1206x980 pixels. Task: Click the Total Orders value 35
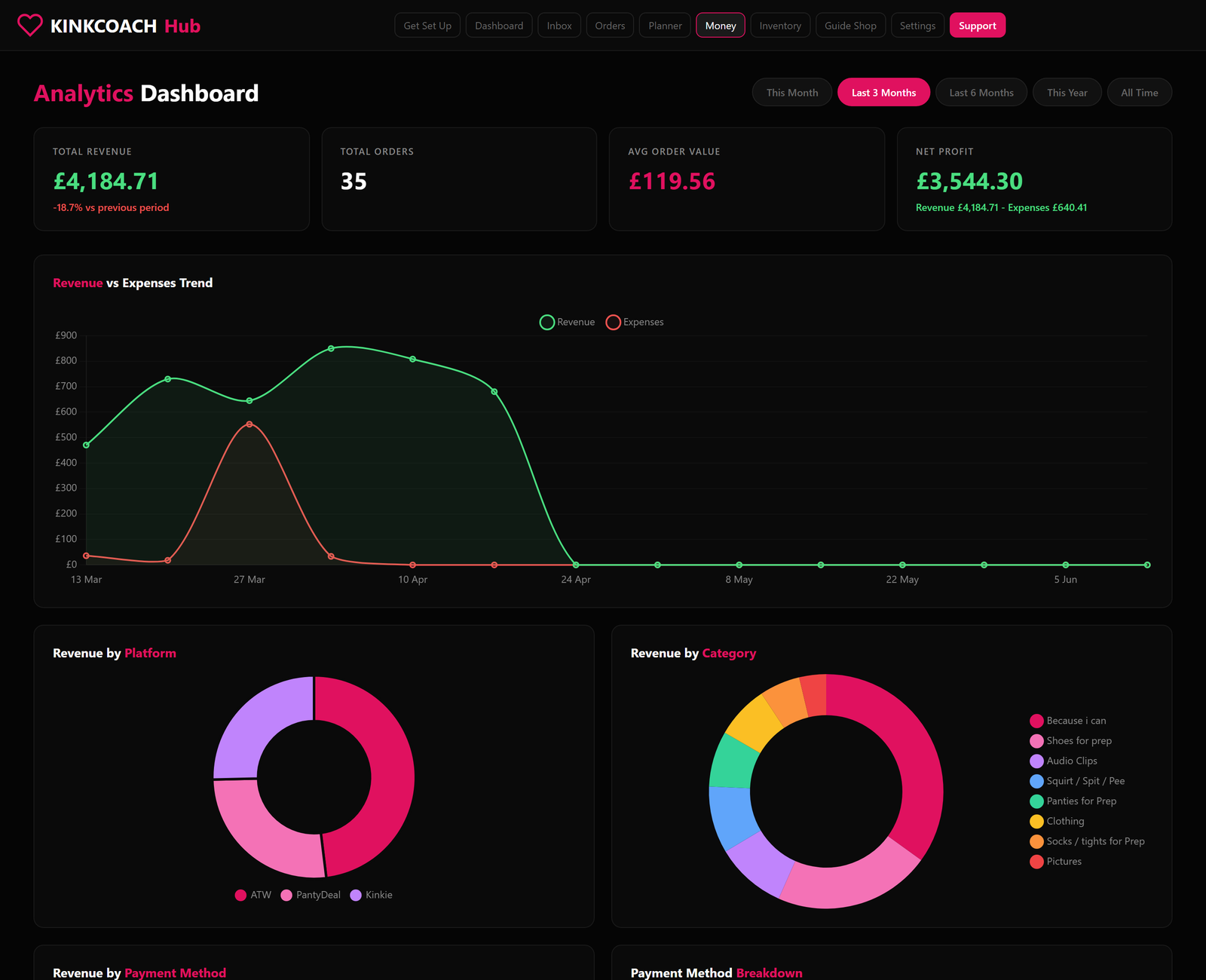354,182
